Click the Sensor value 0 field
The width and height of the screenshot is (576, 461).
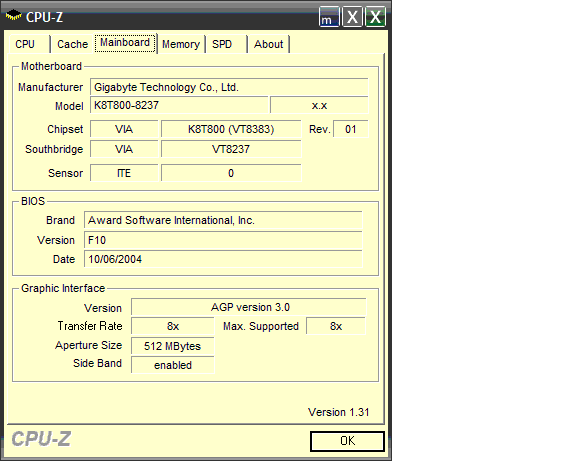pos(231,173)
